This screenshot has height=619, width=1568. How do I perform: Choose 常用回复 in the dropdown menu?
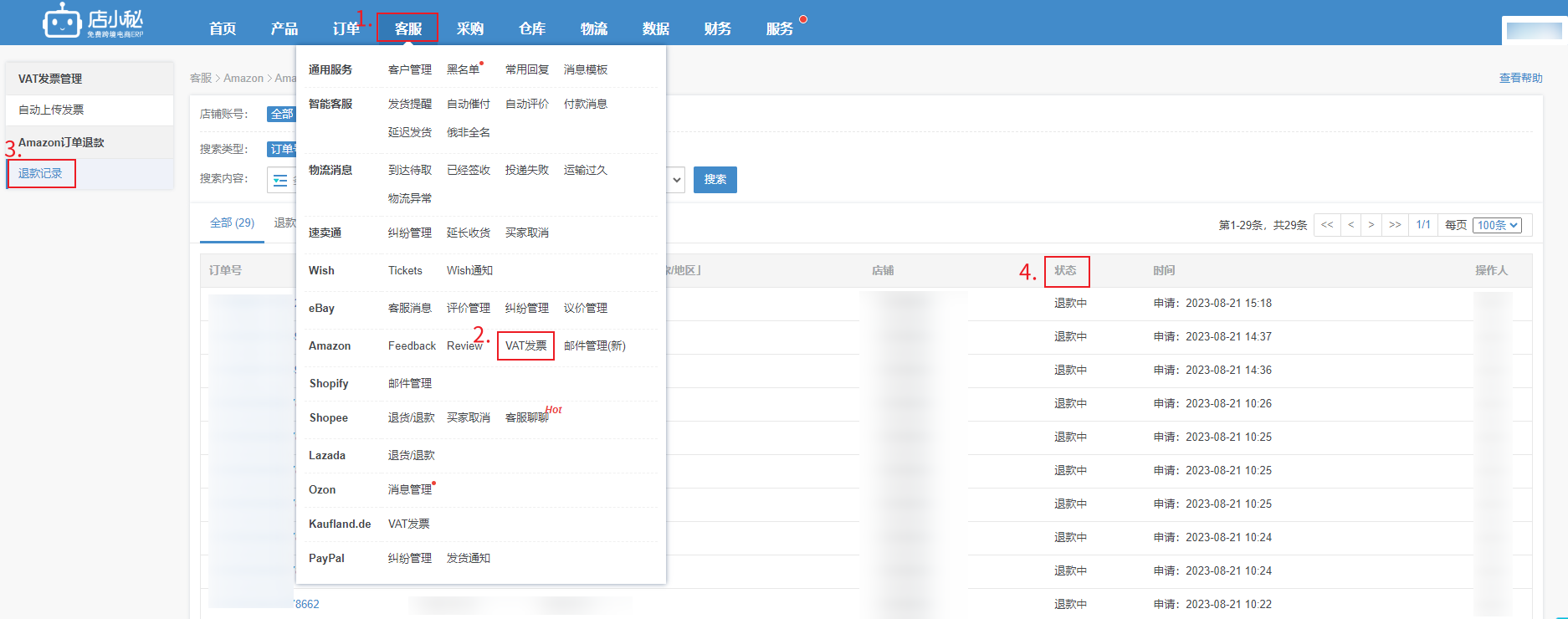tap(527, 69)
